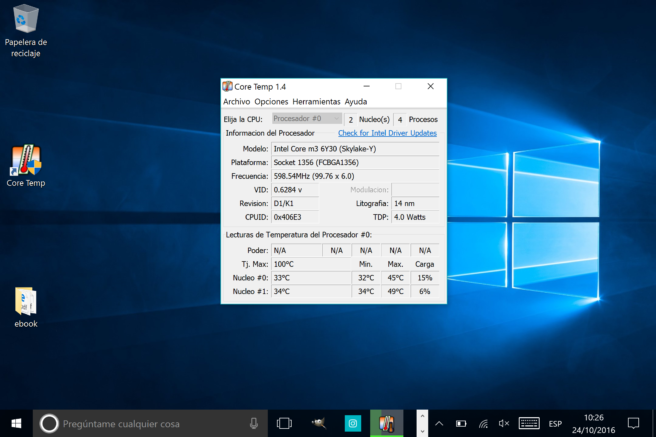656x437 pixels.
Task: Open the Windows Start menu
Action: pyautogui.click(x=16, y=424)
